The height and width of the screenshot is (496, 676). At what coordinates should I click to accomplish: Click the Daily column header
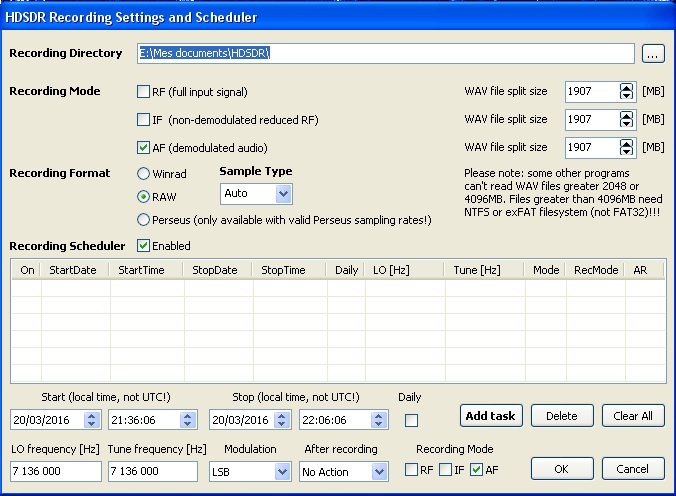346,270
